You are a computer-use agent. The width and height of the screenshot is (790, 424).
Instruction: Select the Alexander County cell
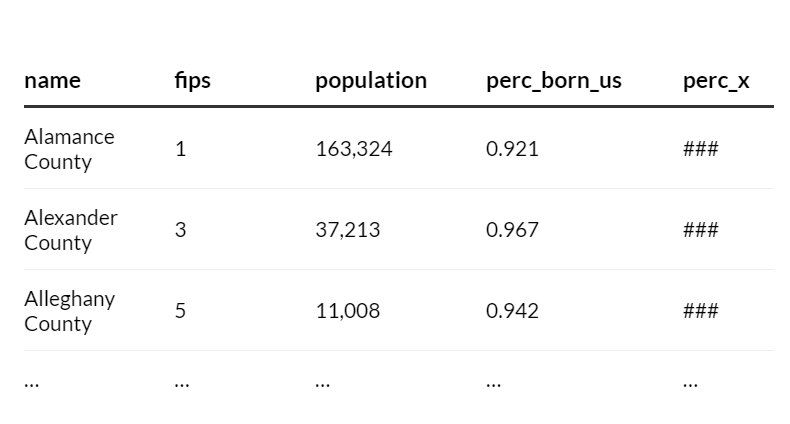[x=71, y=230]
